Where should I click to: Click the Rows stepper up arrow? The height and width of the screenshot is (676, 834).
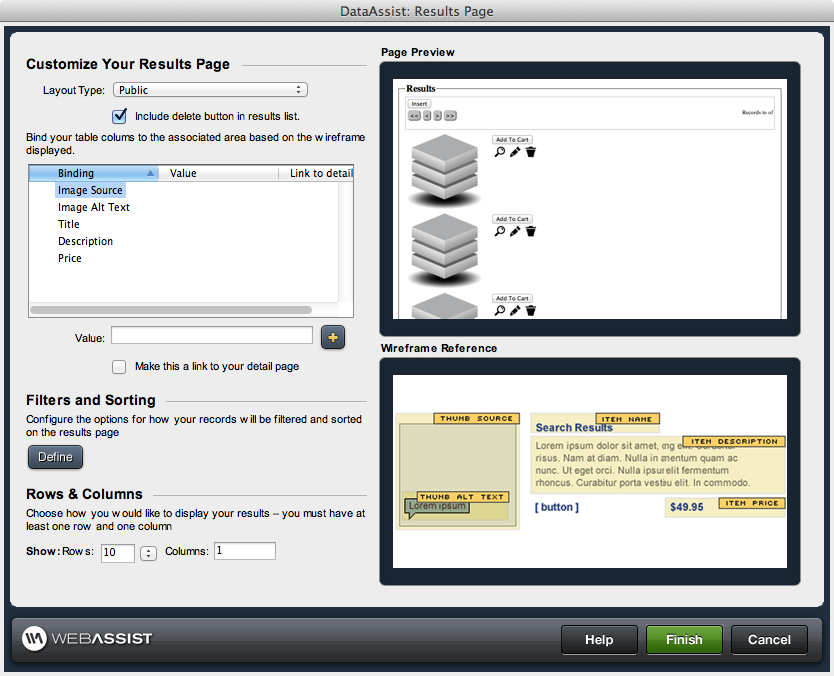pyautogui.click(x=148, y=548)
